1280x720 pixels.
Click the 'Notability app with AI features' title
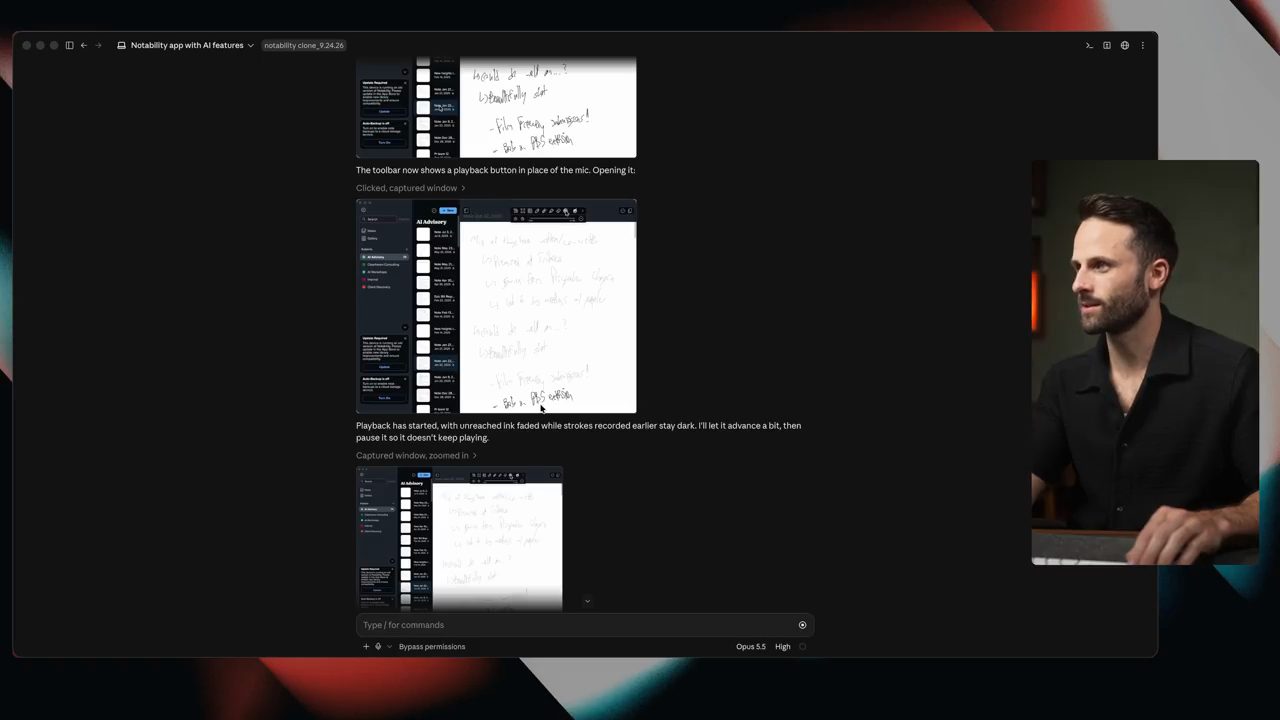tap(187, 45)
